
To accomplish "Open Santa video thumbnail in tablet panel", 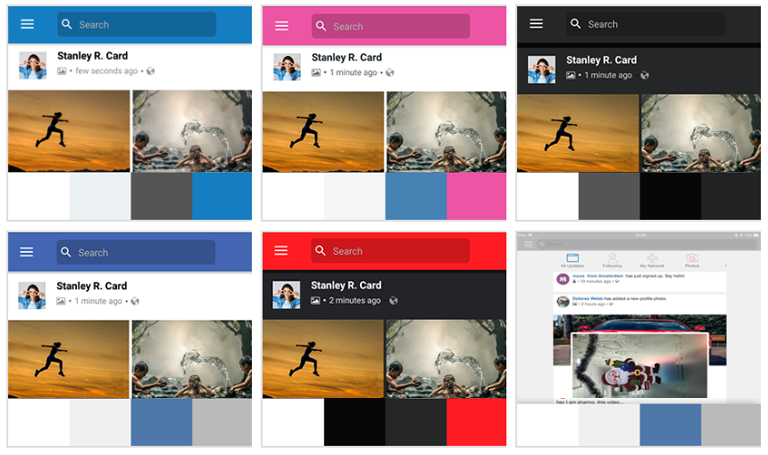I will coord(640,365).
